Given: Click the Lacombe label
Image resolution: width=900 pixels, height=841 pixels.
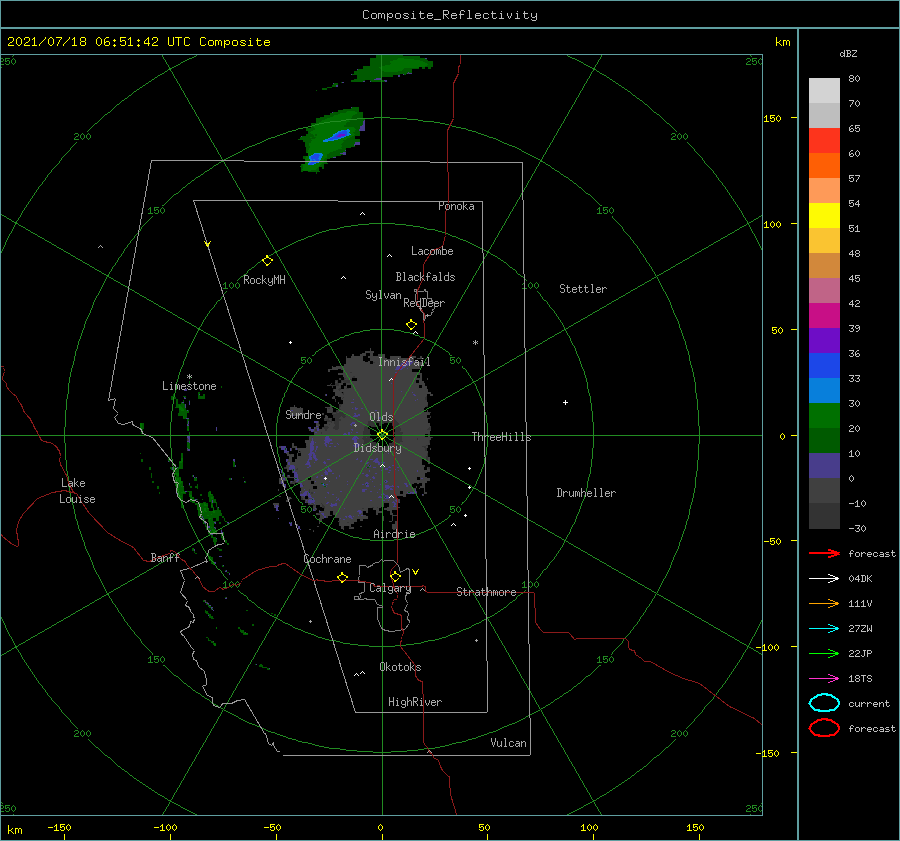Looking at the screenshot, I should pyautogui.click(x=432, y=251).
